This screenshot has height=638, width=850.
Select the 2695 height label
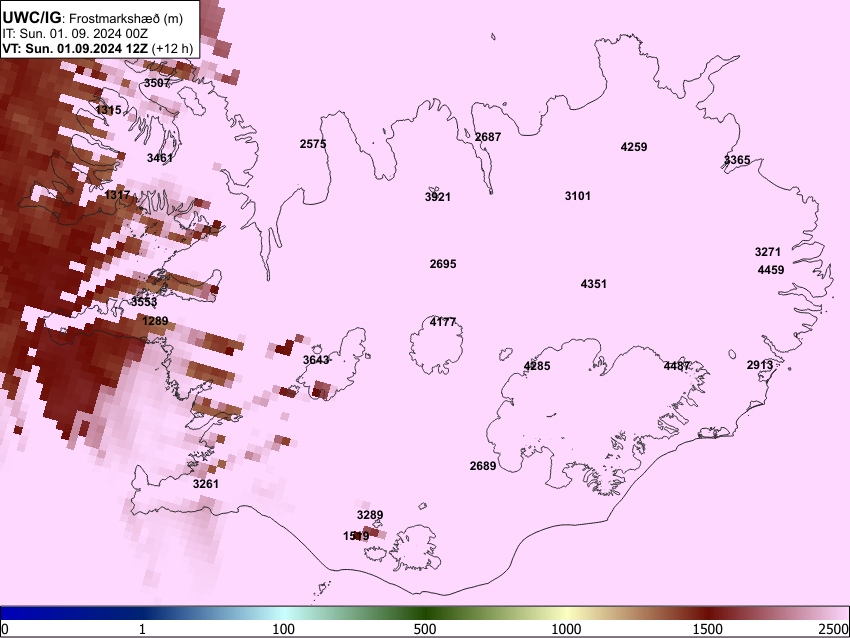pos(443,264)
